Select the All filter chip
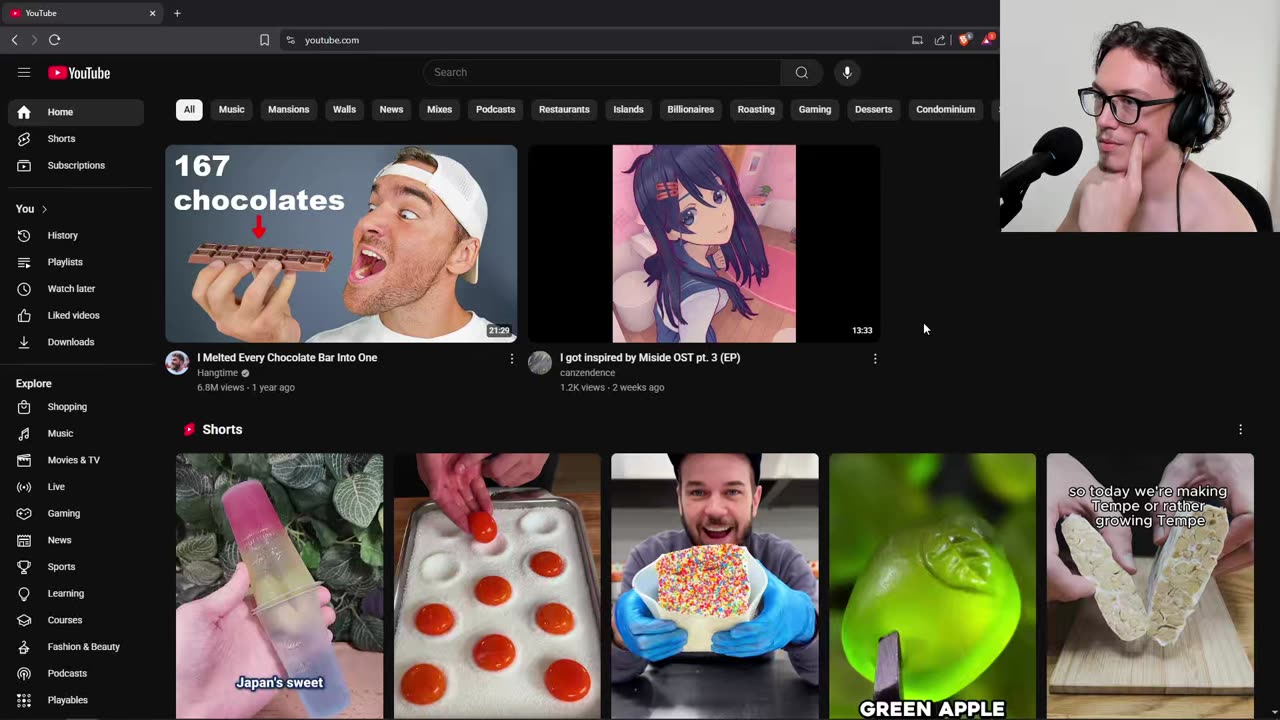This screenshot has height=720, width=1280. pyautogui.click(x=189, y=109)
